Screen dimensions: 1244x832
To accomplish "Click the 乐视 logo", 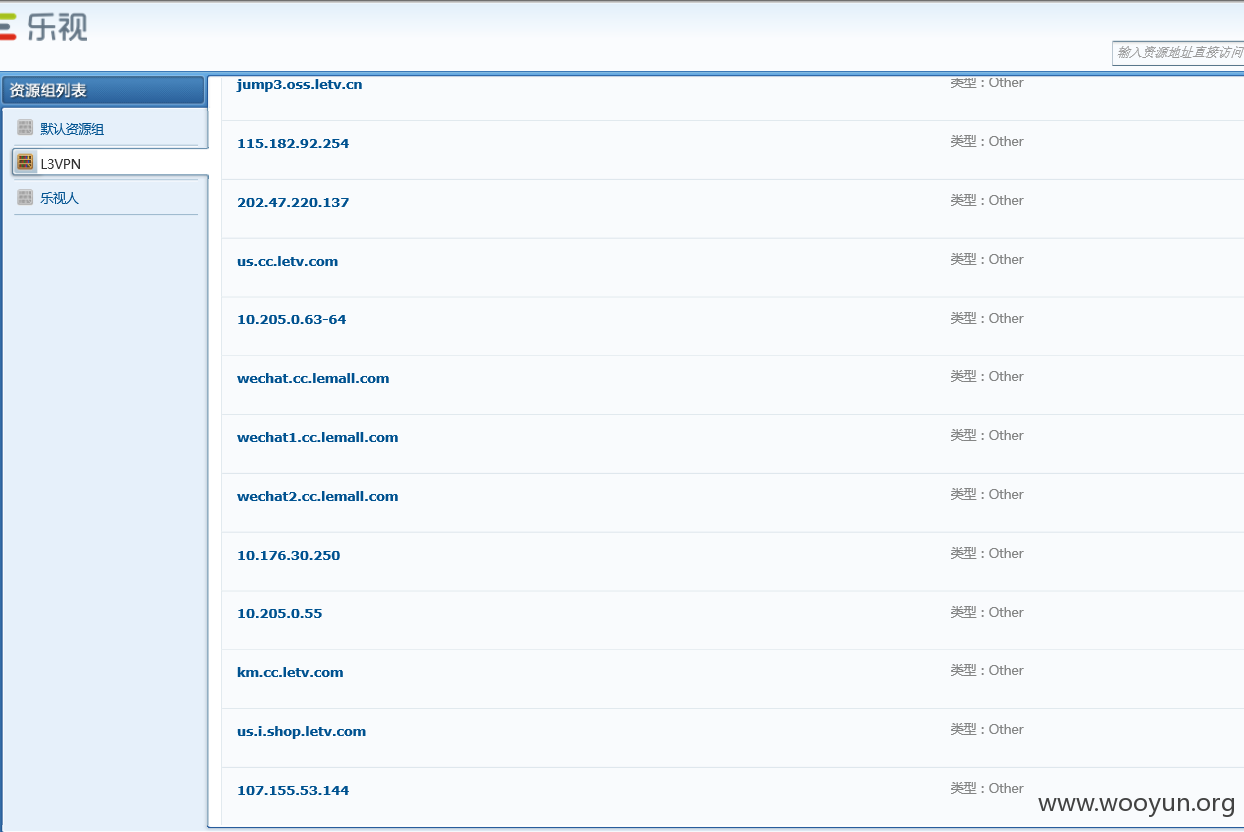I will point(44,26).
